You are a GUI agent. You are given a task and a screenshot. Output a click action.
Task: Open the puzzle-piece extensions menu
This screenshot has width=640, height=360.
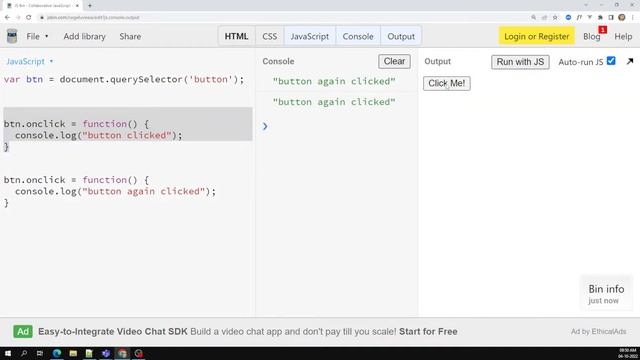600,18
